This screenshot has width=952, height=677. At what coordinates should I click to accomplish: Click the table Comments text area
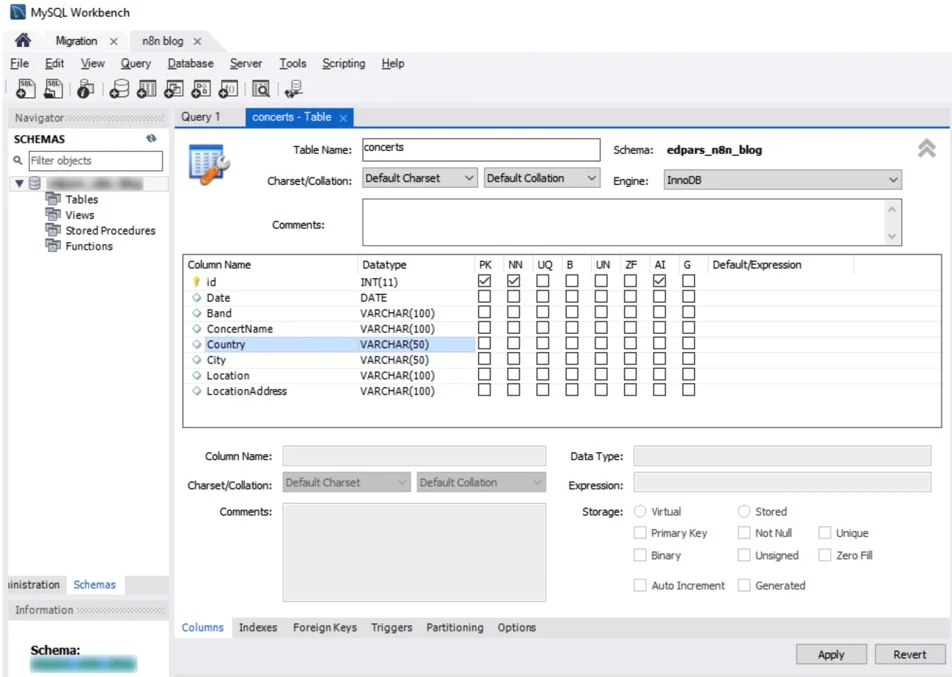[x=631, y=222]
